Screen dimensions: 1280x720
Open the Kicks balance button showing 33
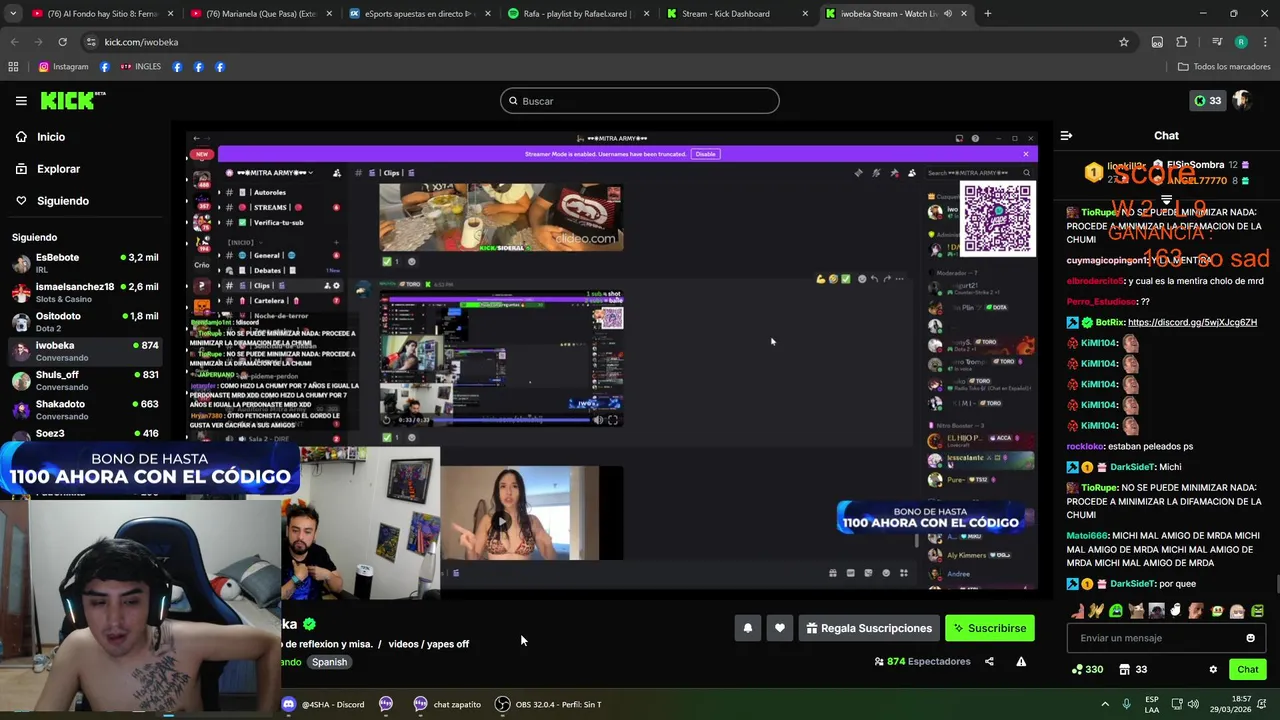1207,101
